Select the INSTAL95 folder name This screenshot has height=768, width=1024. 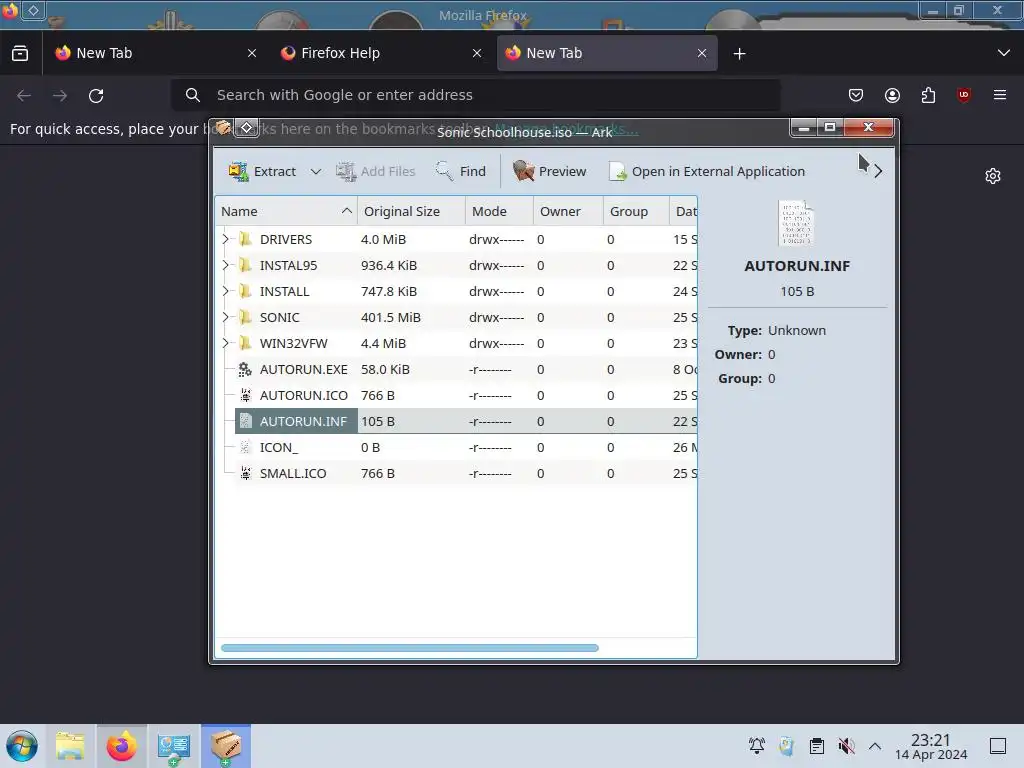coord(288,265)
